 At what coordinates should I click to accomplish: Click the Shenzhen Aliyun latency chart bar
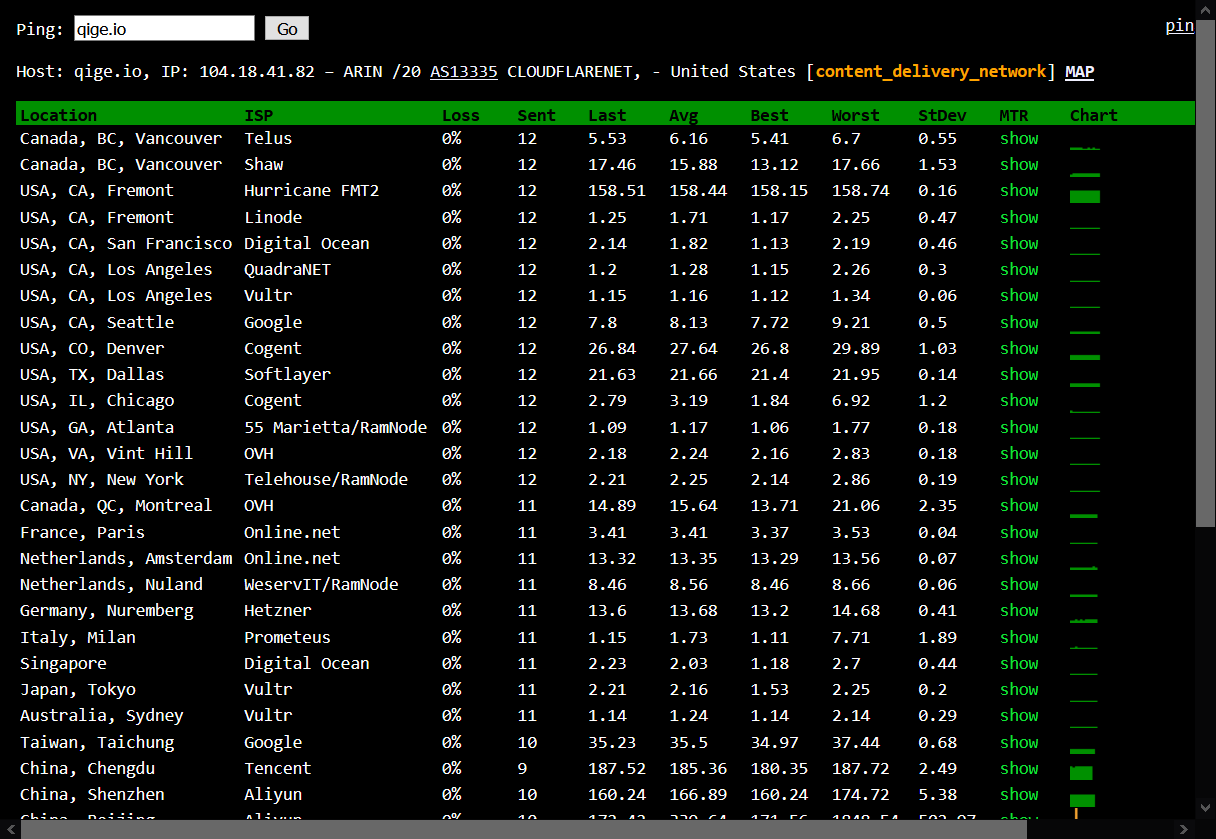tap(1082, 800)
